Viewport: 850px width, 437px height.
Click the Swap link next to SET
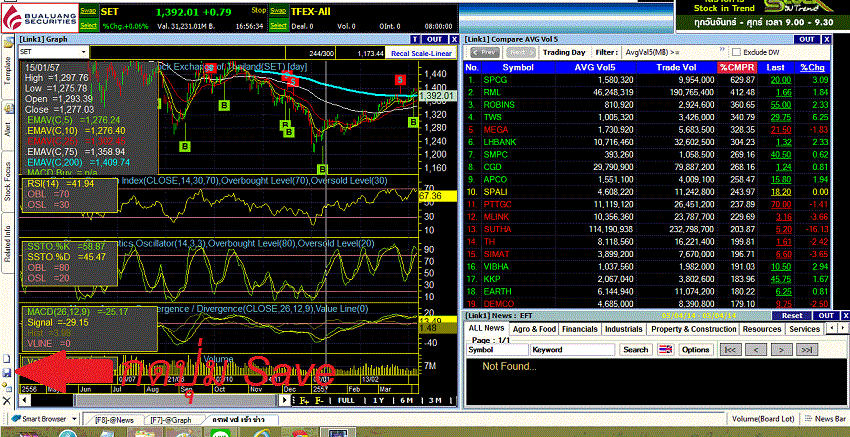[x=88, y=10]
